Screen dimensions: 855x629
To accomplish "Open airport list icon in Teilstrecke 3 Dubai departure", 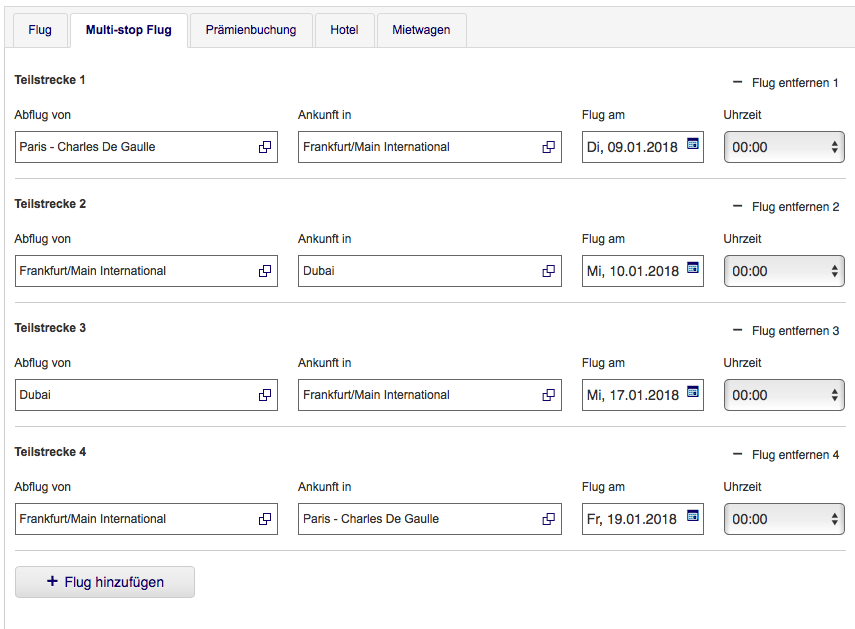I will pos(265,395).
